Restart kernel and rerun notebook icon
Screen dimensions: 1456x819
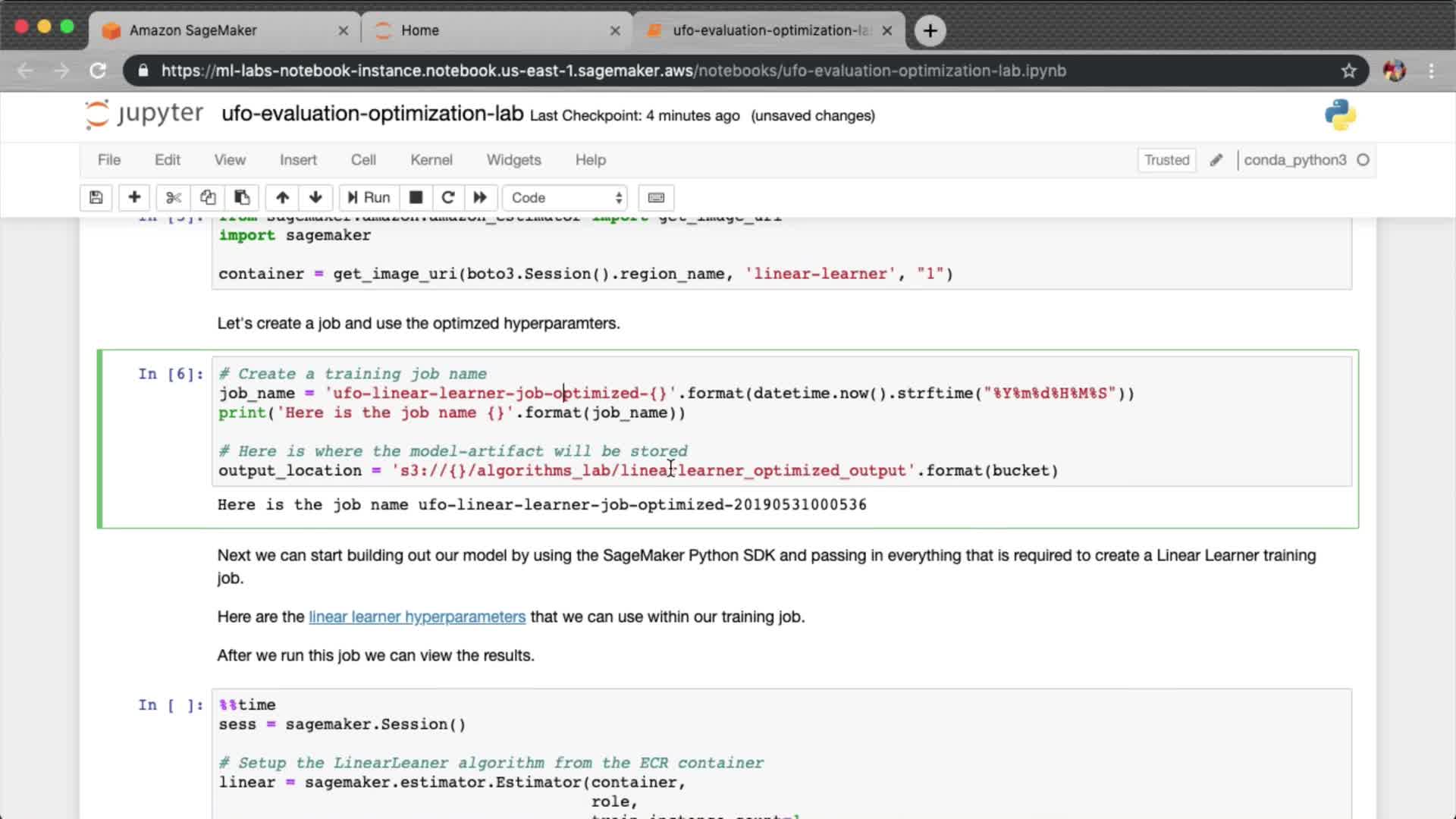click(480, 198)
